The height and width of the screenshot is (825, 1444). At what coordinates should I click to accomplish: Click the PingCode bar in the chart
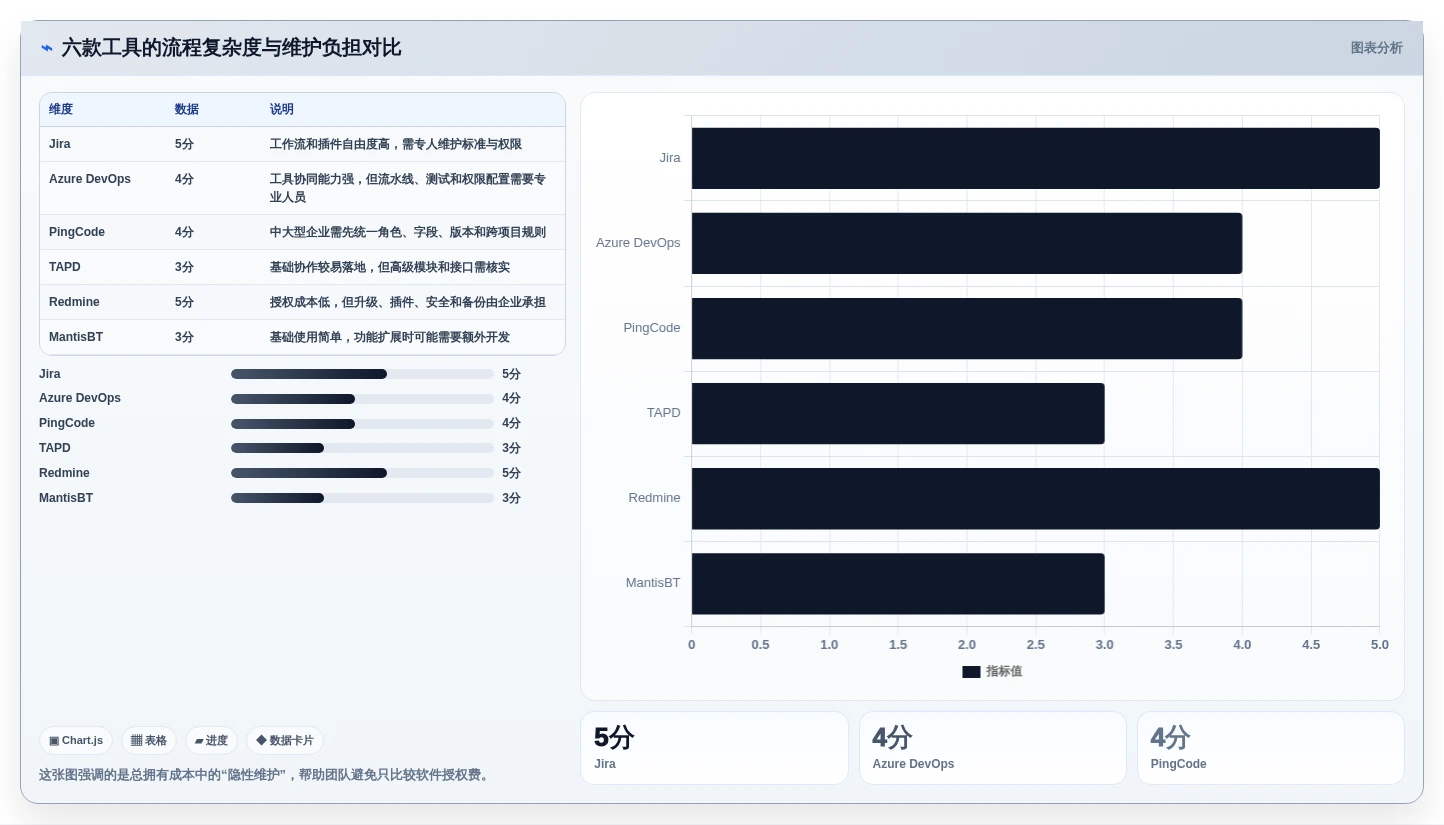pyautogui.click(x=967, y=328)
